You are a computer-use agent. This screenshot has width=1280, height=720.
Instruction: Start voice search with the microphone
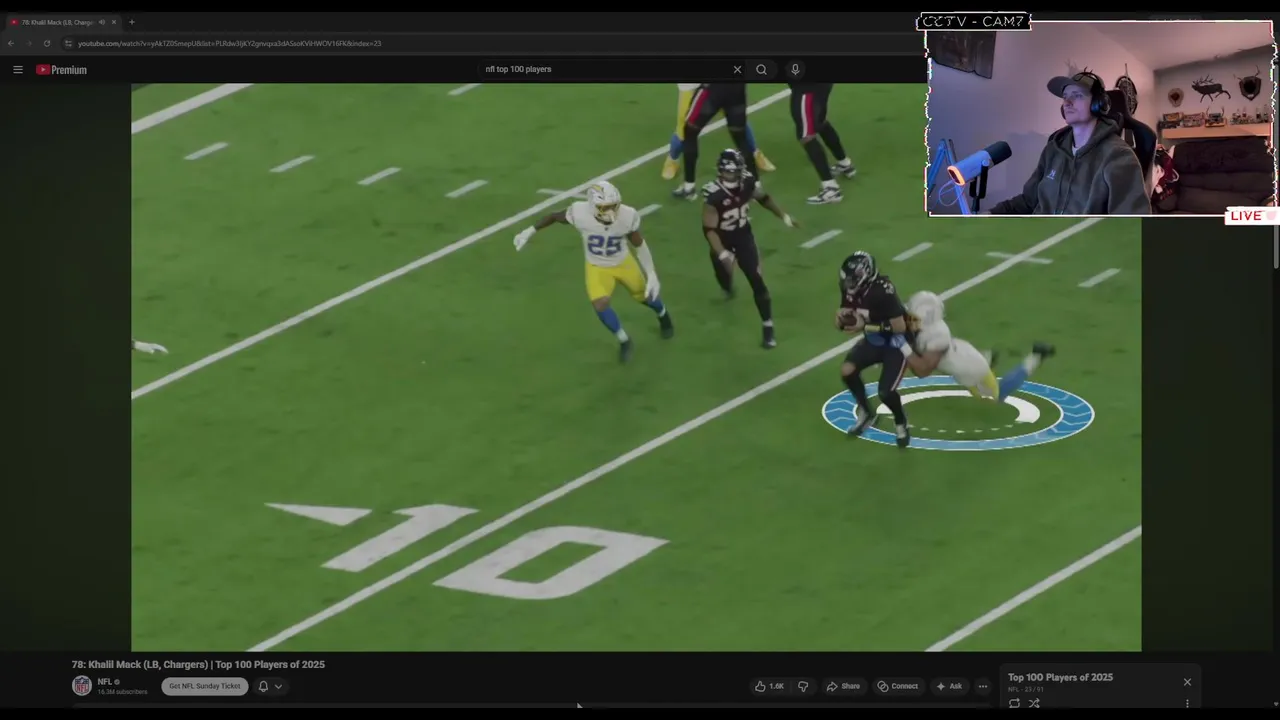point(795,69)
